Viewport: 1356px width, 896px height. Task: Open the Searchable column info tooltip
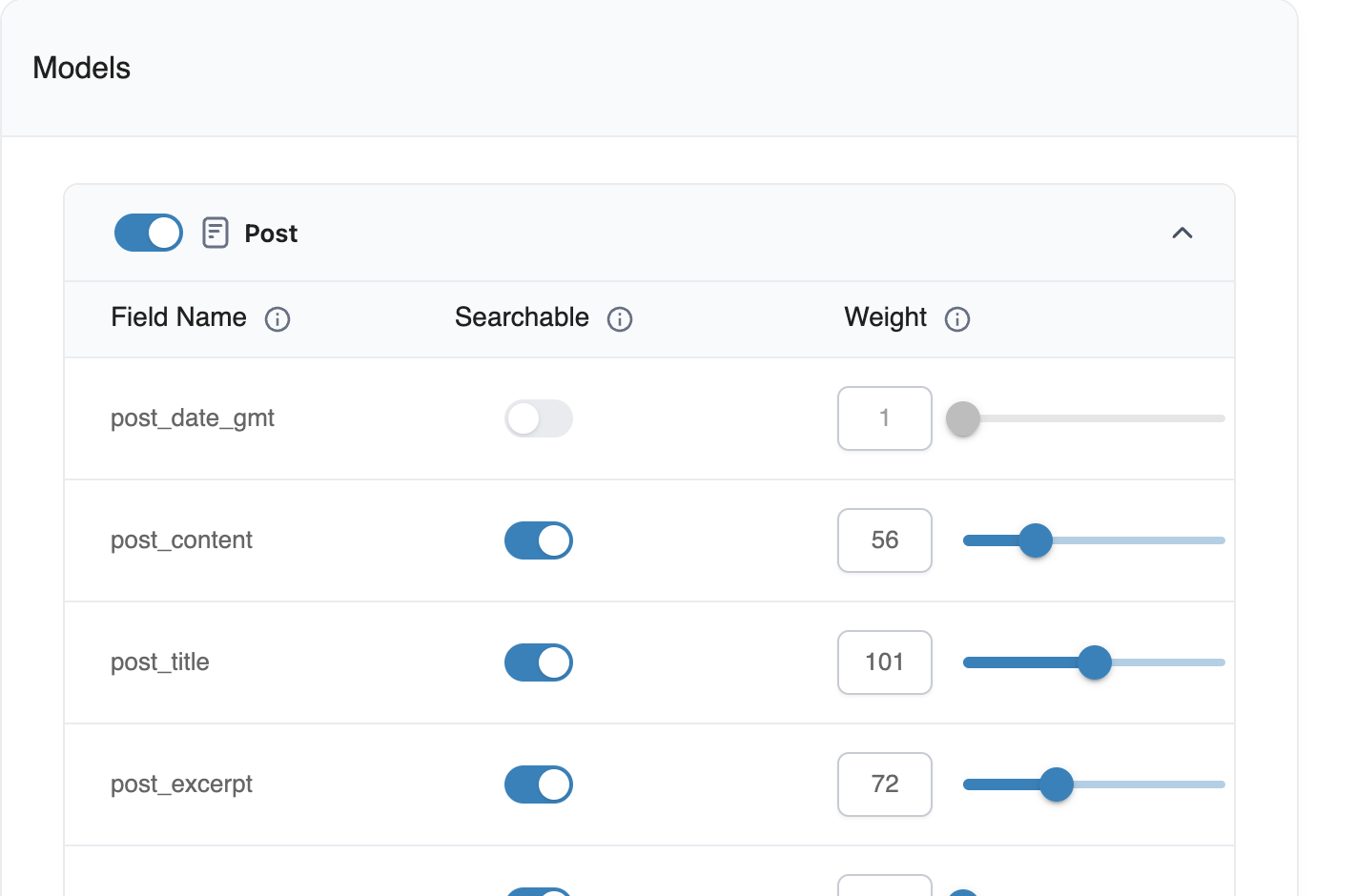coord(620,319)
